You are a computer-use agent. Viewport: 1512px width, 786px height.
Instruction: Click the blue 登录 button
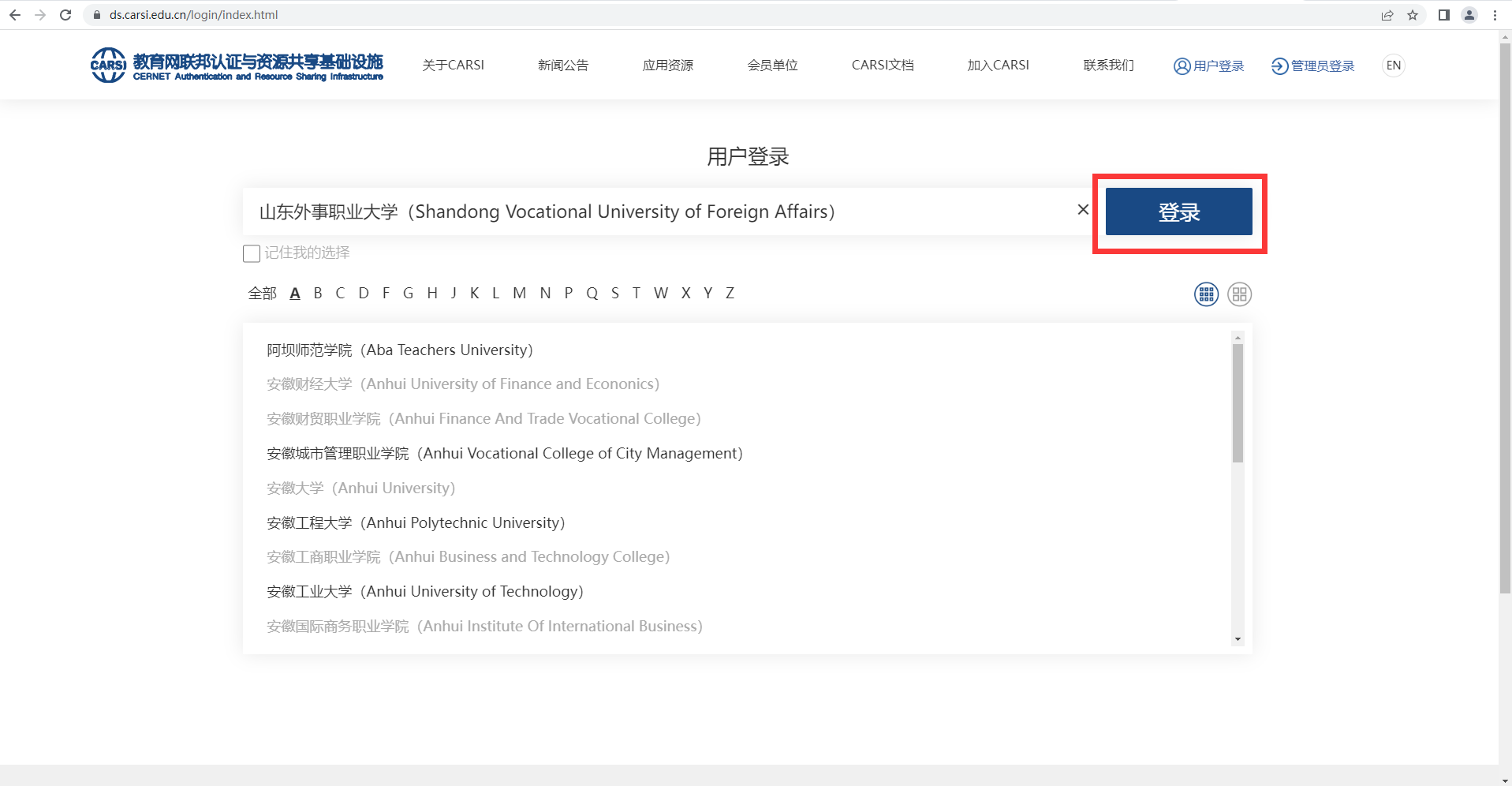pyautogui.click(x=1178, y=211)
